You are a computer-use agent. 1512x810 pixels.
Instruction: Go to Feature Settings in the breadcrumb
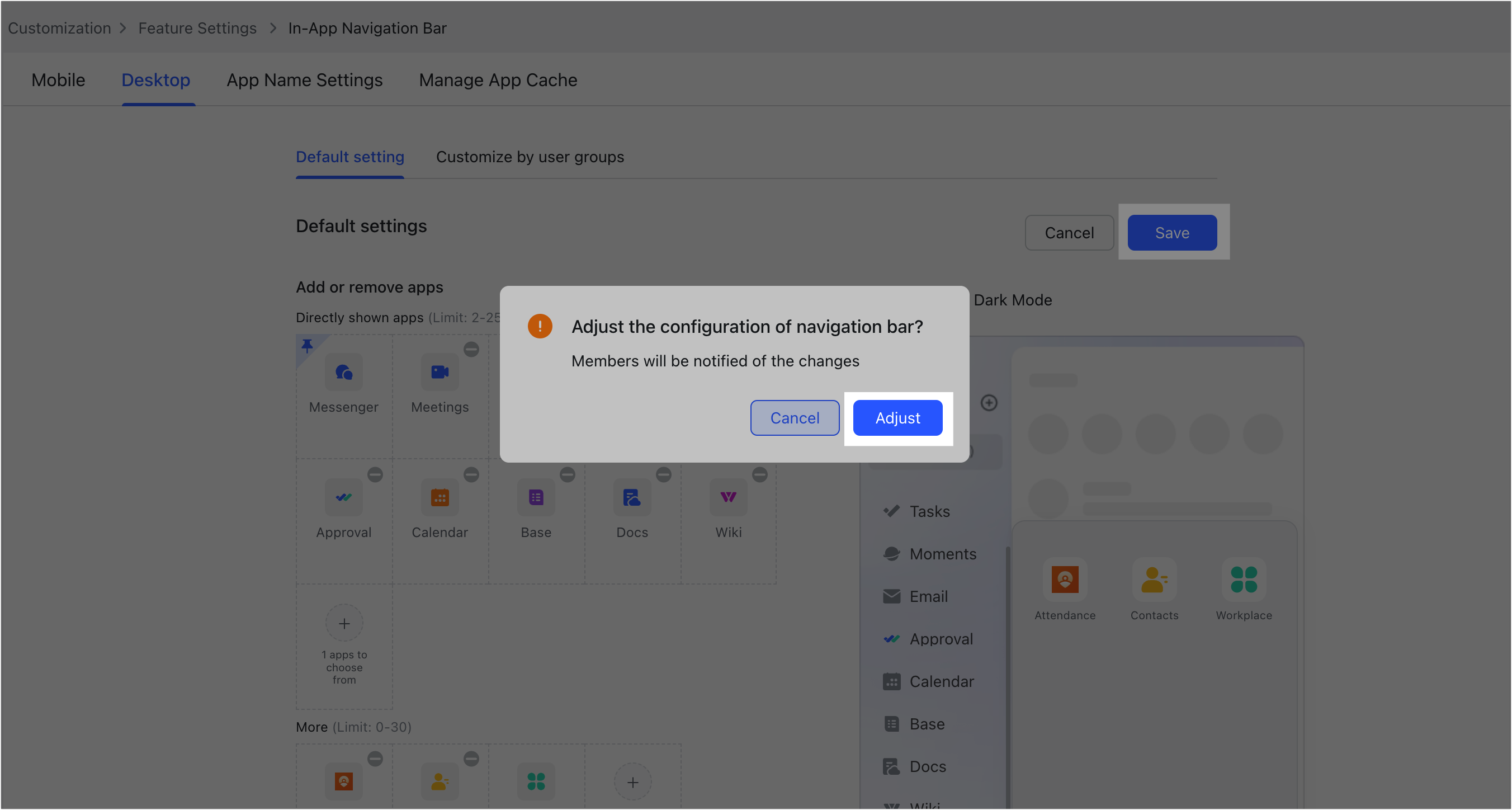tap(197, 28)
